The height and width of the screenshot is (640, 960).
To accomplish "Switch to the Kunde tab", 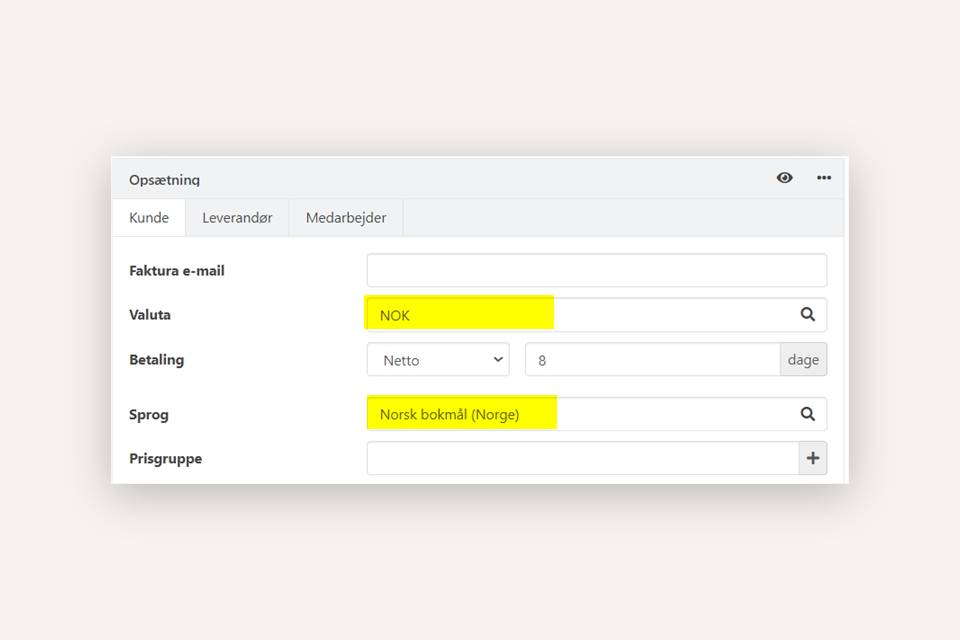I will (149, 218).
